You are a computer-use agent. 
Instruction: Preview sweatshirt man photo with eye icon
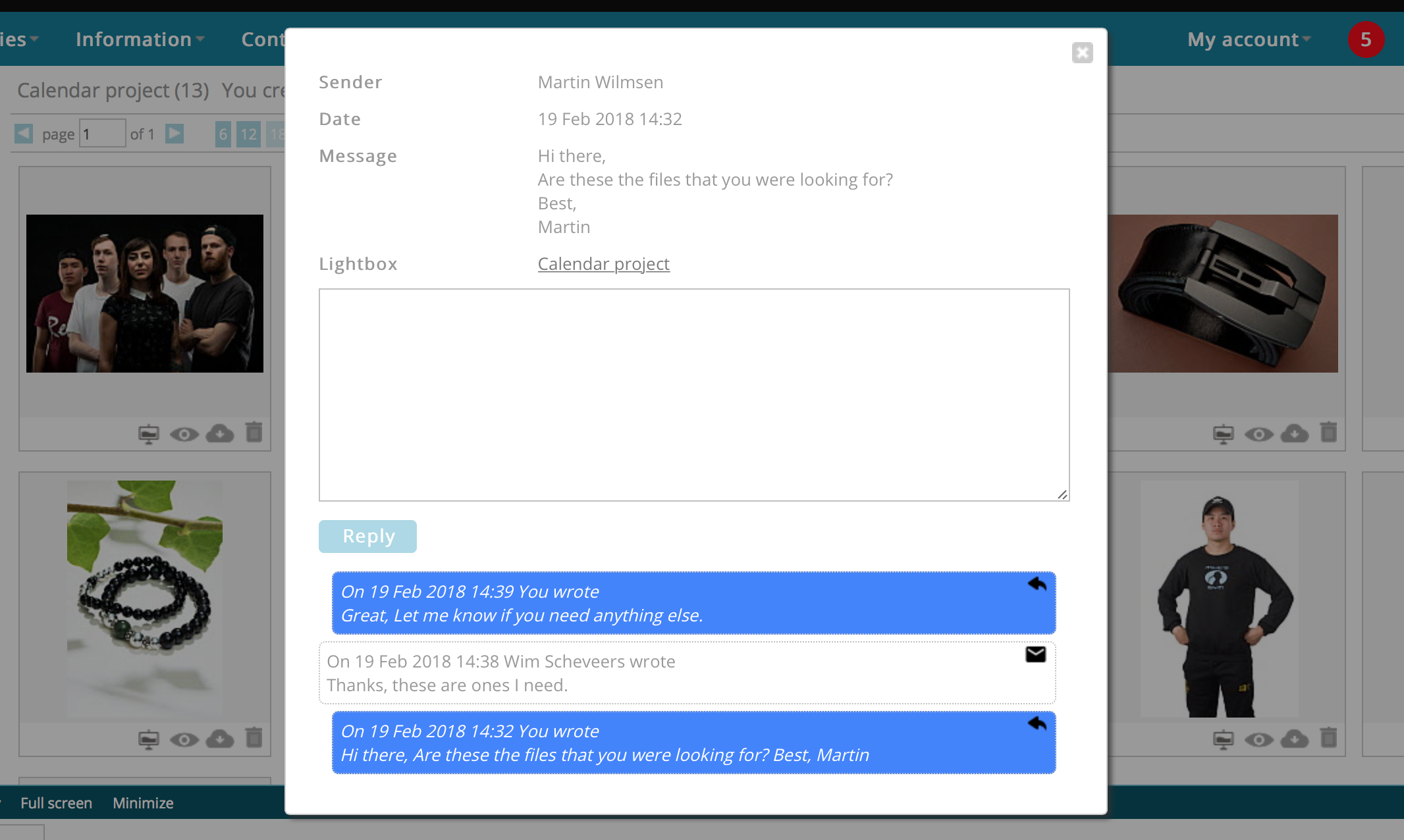pyautogui.click(x=1259, y=740)
